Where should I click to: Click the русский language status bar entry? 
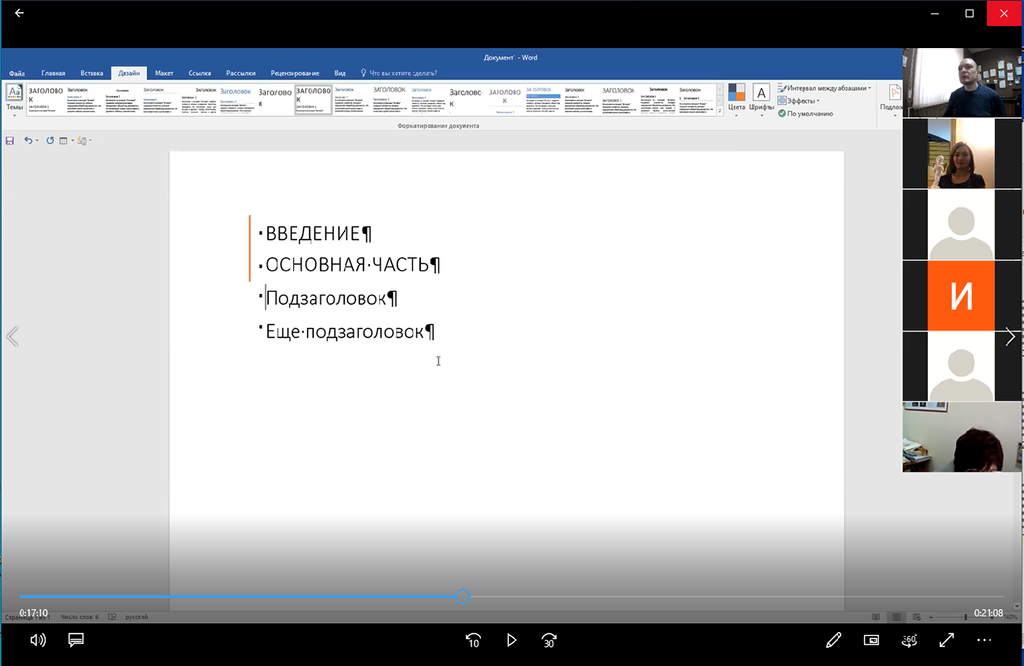point(136,616)
